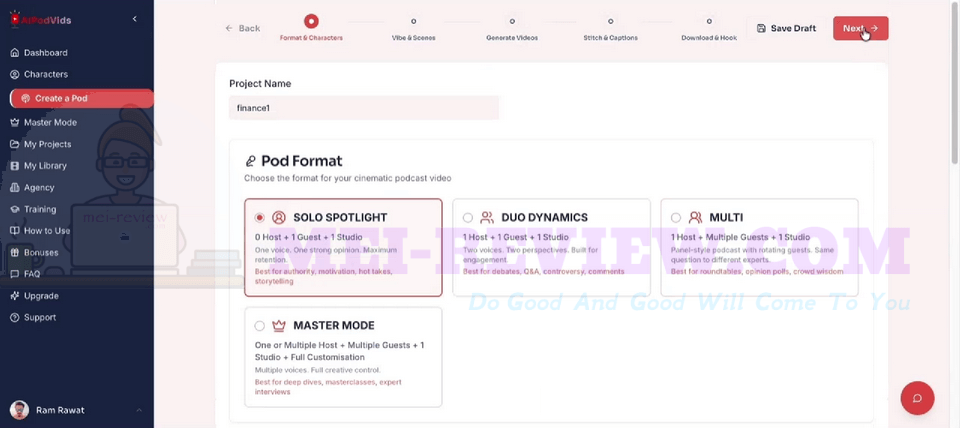Select the Duo Dynamics radio button
This screenshot has width=960, height=428.
468,217
